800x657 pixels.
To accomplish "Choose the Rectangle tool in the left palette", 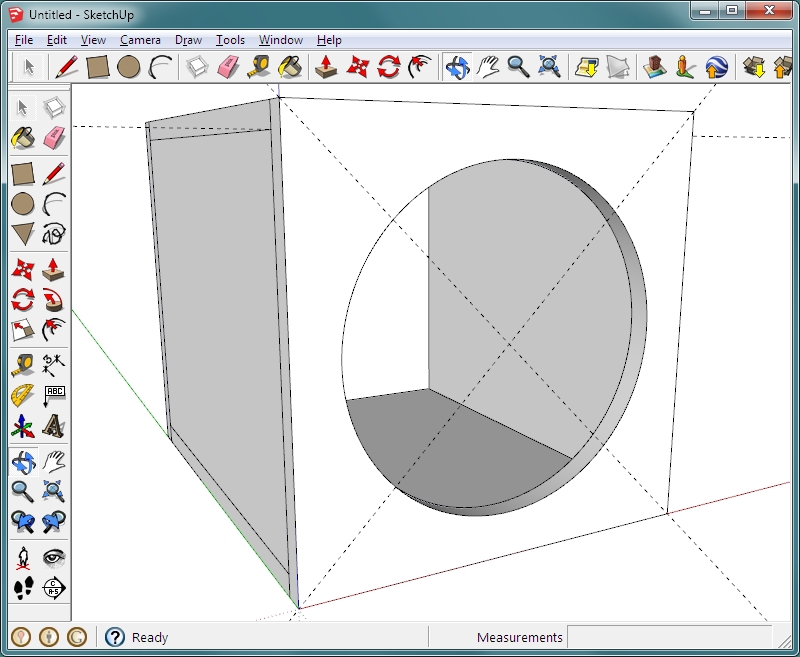I will pos(22,174).
